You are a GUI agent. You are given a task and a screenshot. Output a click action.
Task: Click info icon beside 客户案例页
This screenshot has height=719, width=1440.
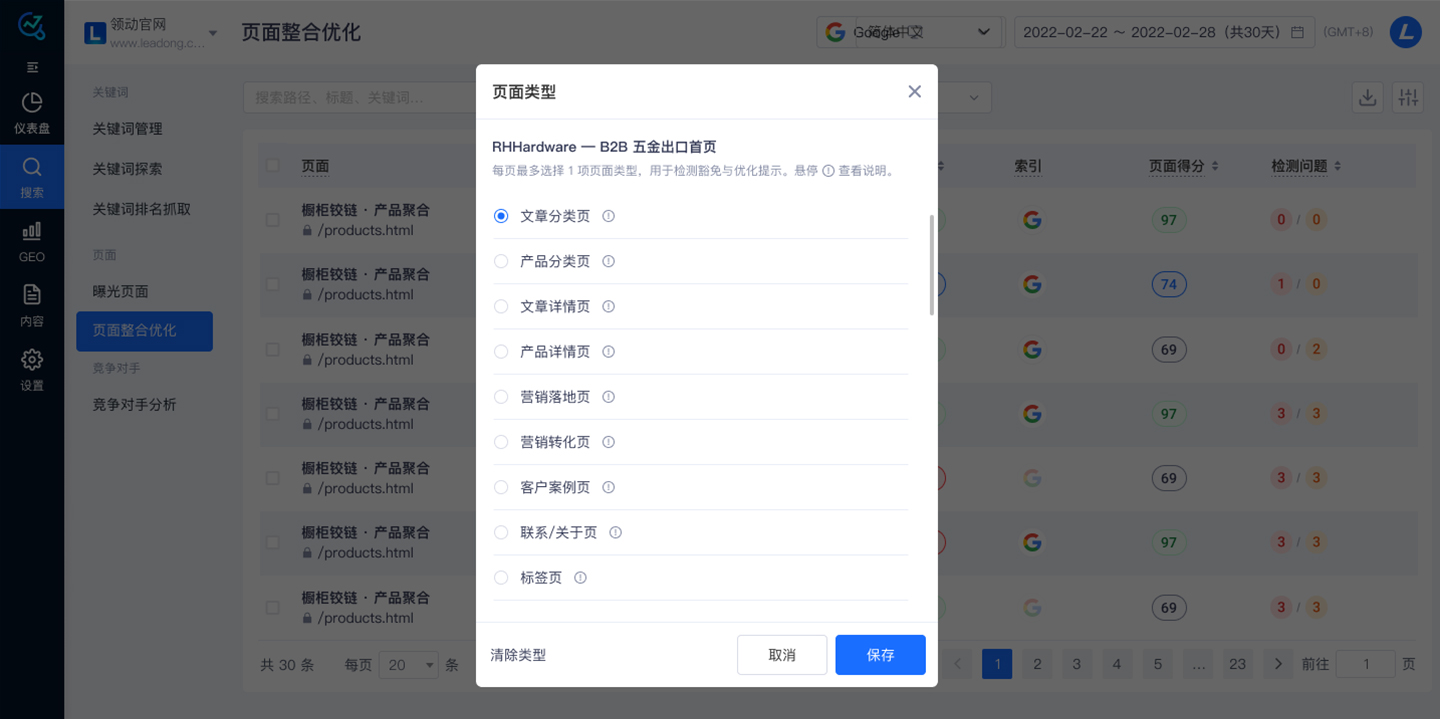(x=608, y=487)
